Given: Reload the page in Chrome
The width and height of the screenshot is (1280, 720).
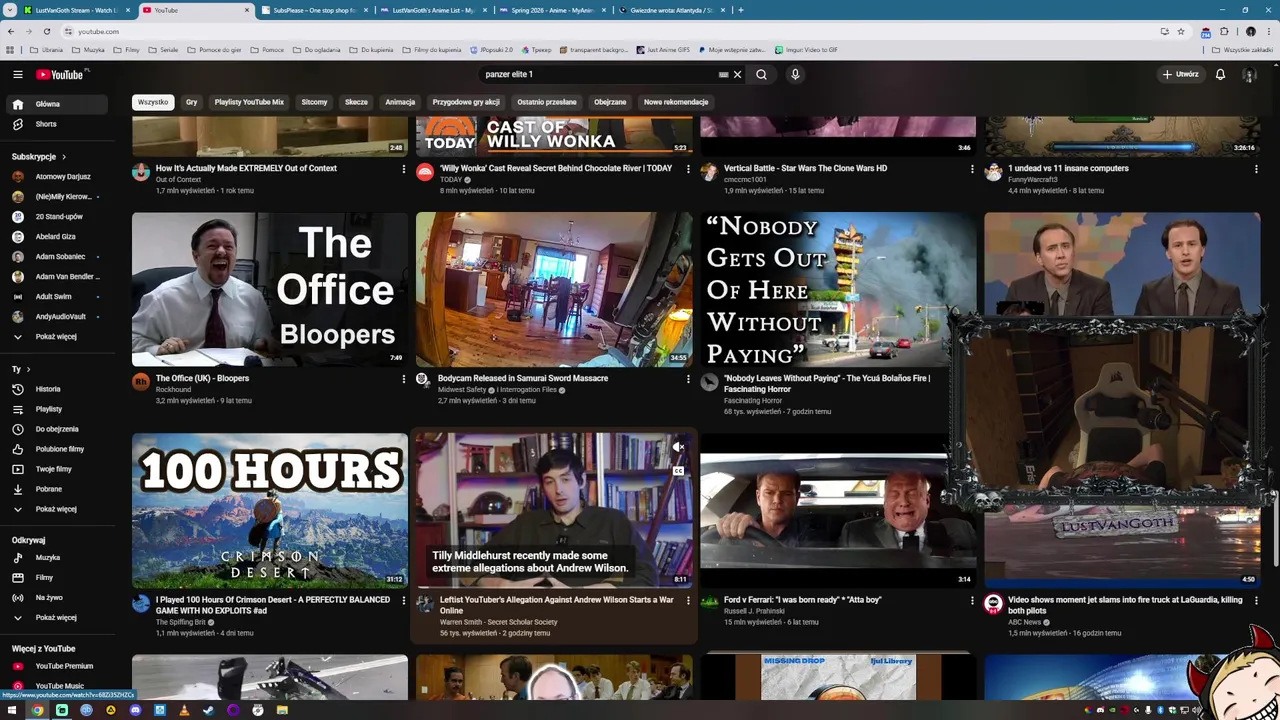Looking at the screenshot, I should coord(46,31).
